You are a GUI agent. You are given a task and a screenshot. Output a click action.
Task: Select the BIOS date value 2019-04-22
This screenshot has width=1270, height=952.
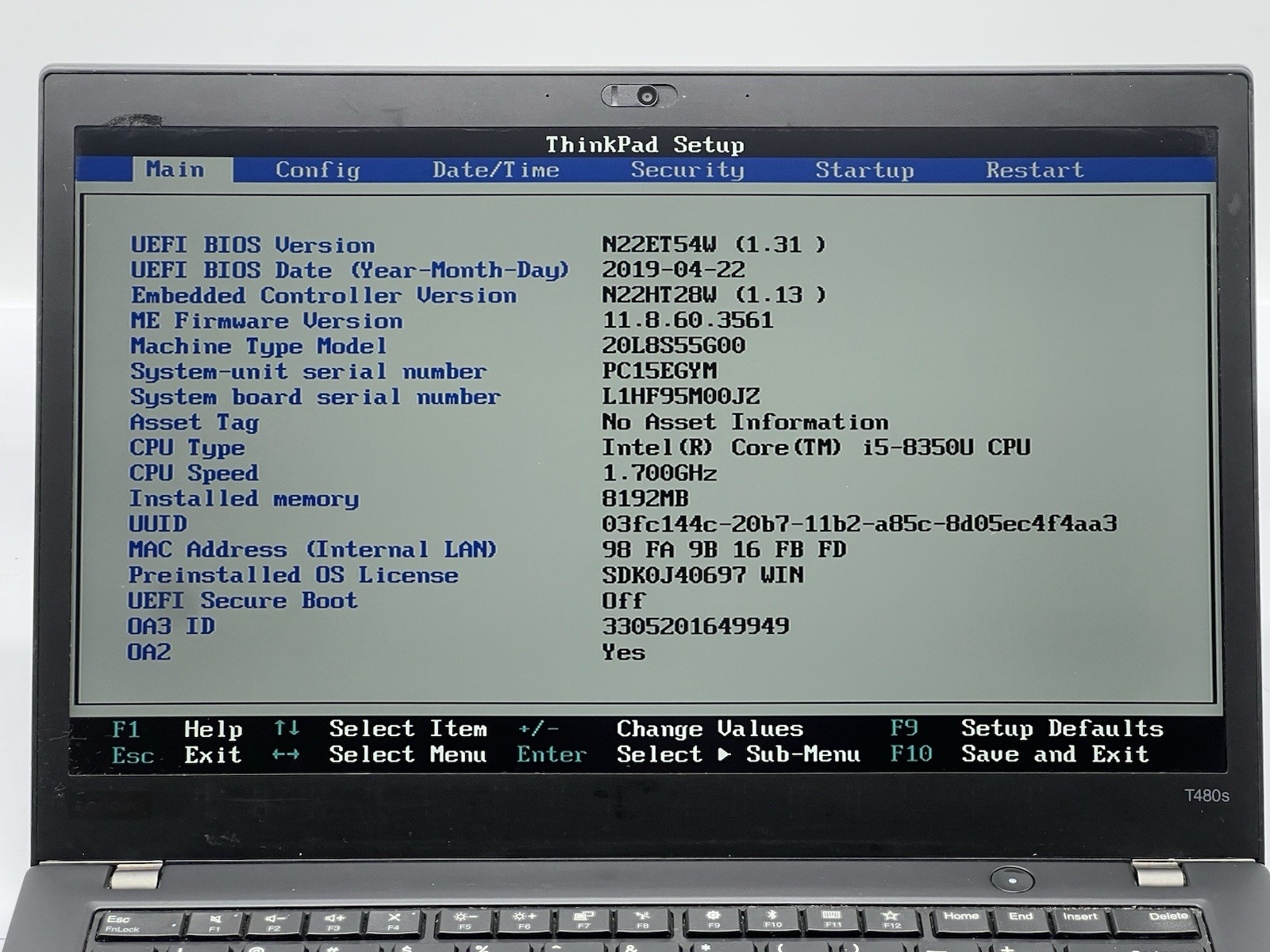pyautogui.click(x=673, y=269)
